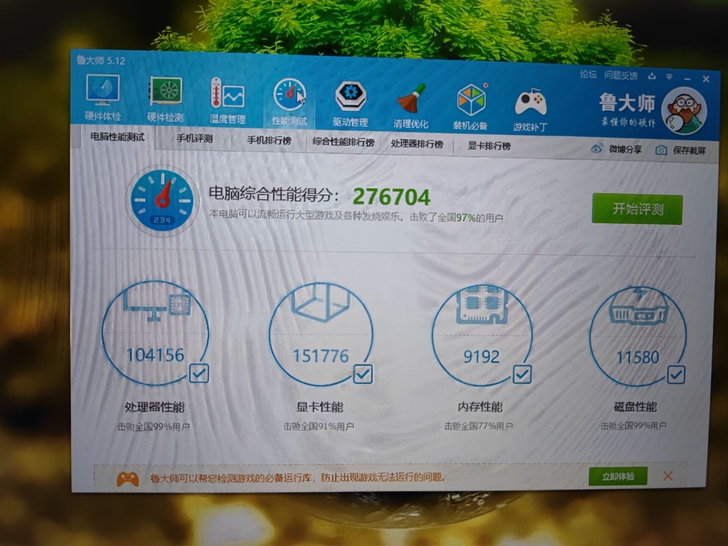Open the 装机必备 cube icon

[471, 99]
